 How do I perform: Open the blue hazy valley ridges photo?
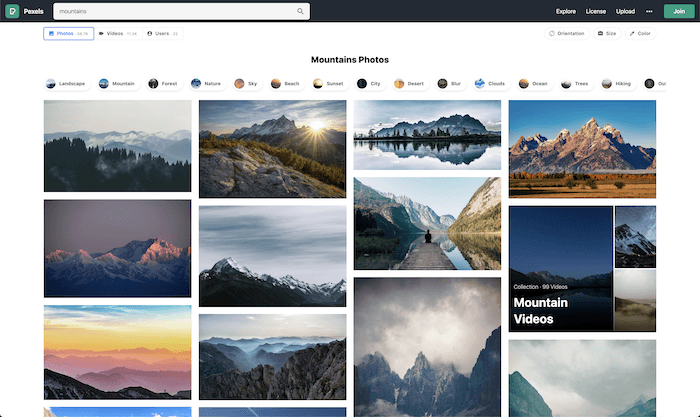coord(272,357)
